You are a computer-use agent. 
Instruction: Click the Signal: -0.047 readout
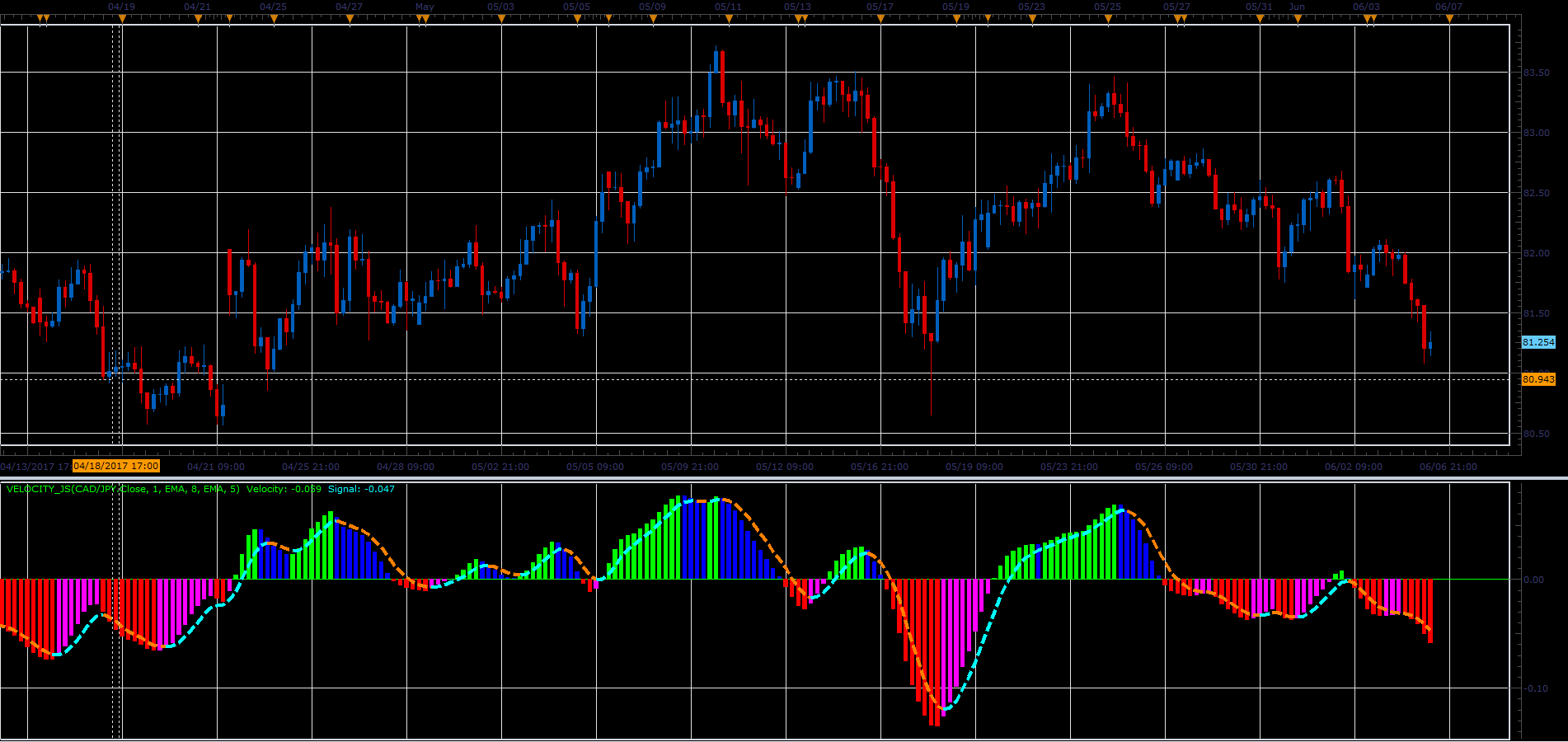[x=361, y=489]
